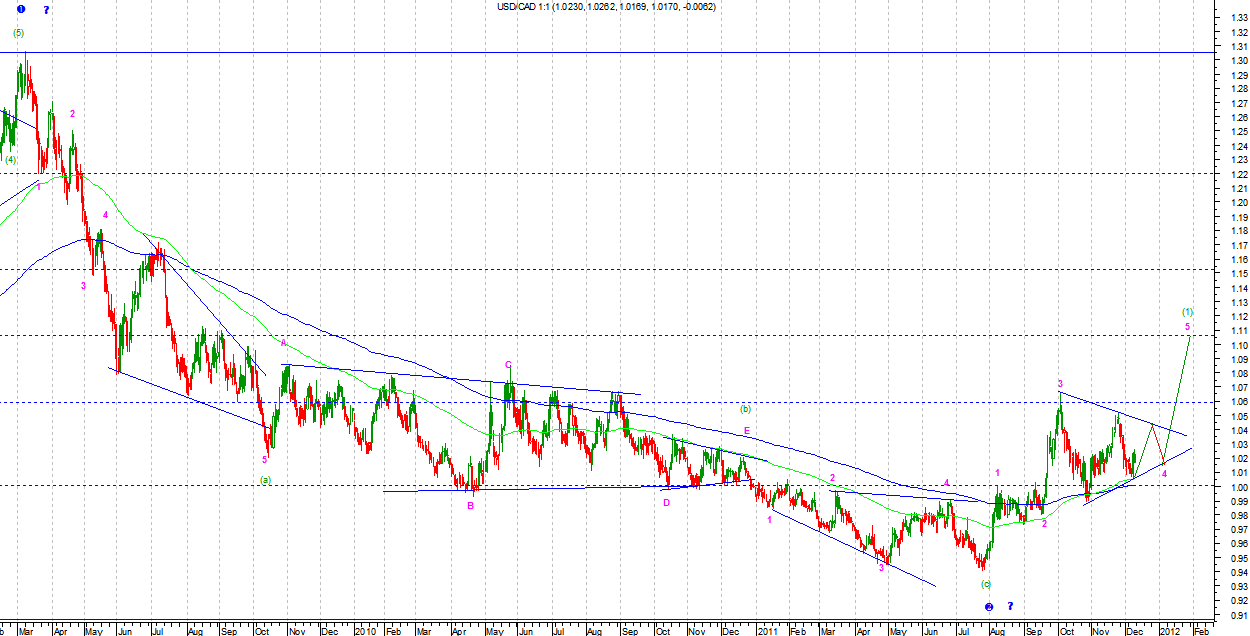This screenshot has height=636, width=1250.
Task: Select the blue circled 2 wave marker at bottom
Action: tap(988, 606)
